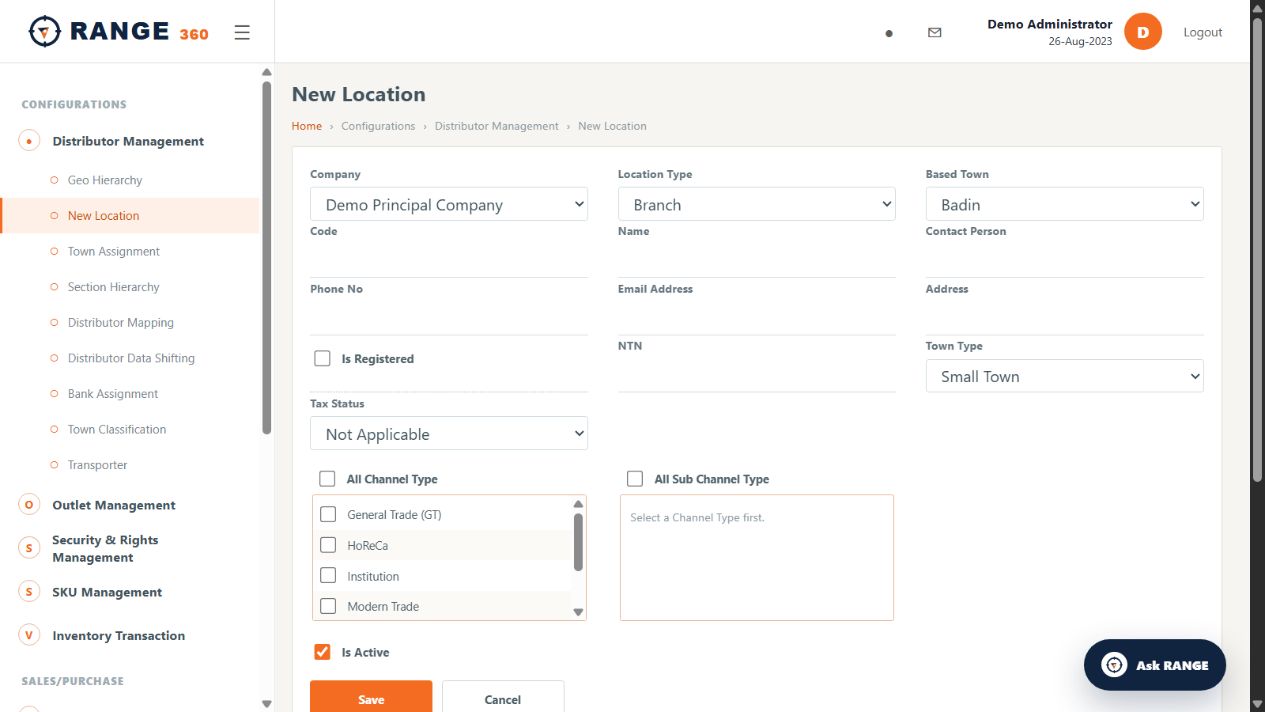
Task: Open Ask RANGE assistant button
Action: pyautogui.click(x=1155, y=665)
